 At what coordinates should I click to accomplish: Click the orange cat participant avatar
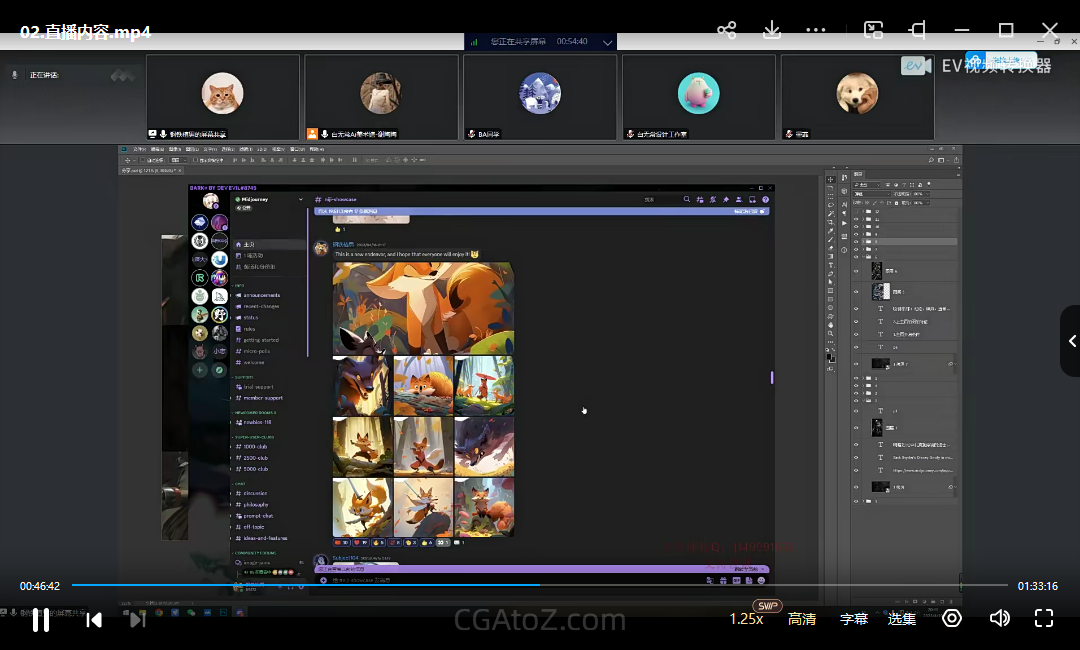tap(222, 94)
